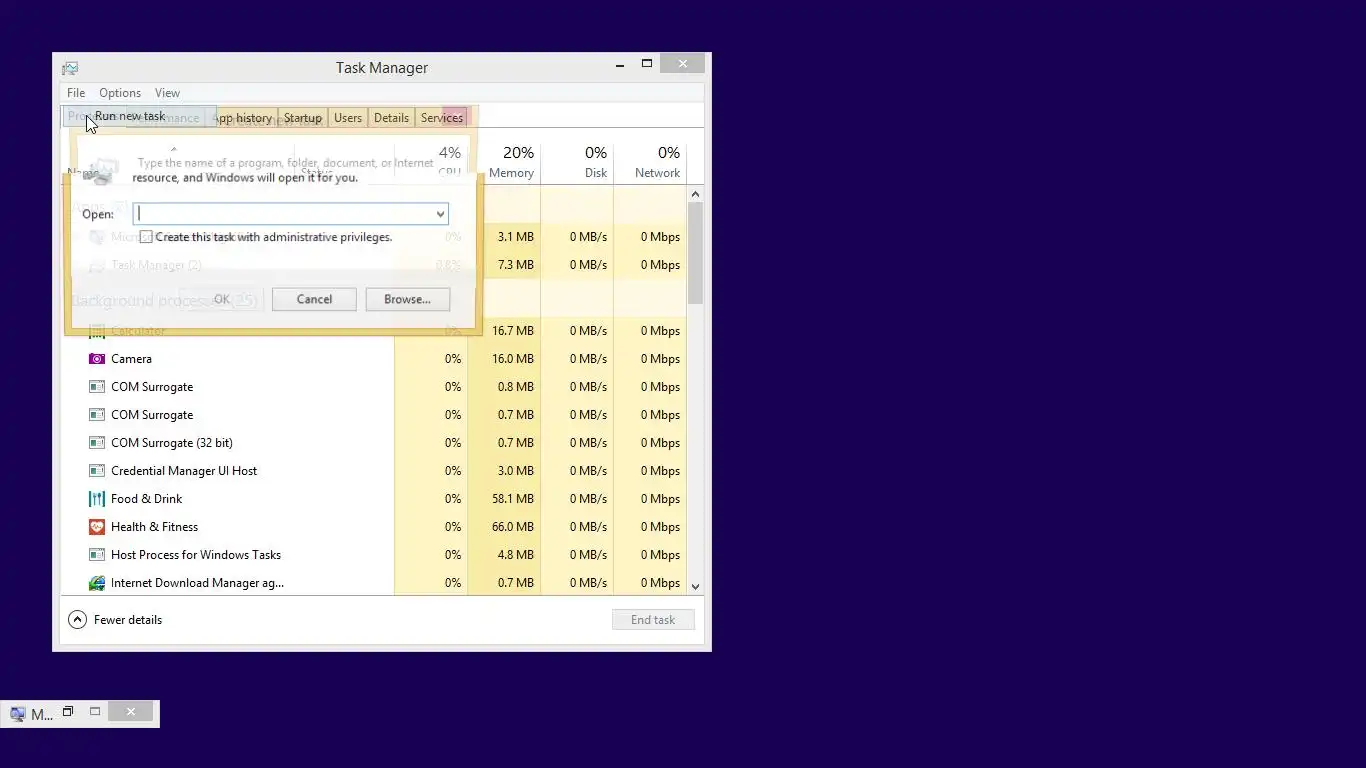Maximize the minimized M... window
The image size is (1366, 768).
(x=95, y=712)
